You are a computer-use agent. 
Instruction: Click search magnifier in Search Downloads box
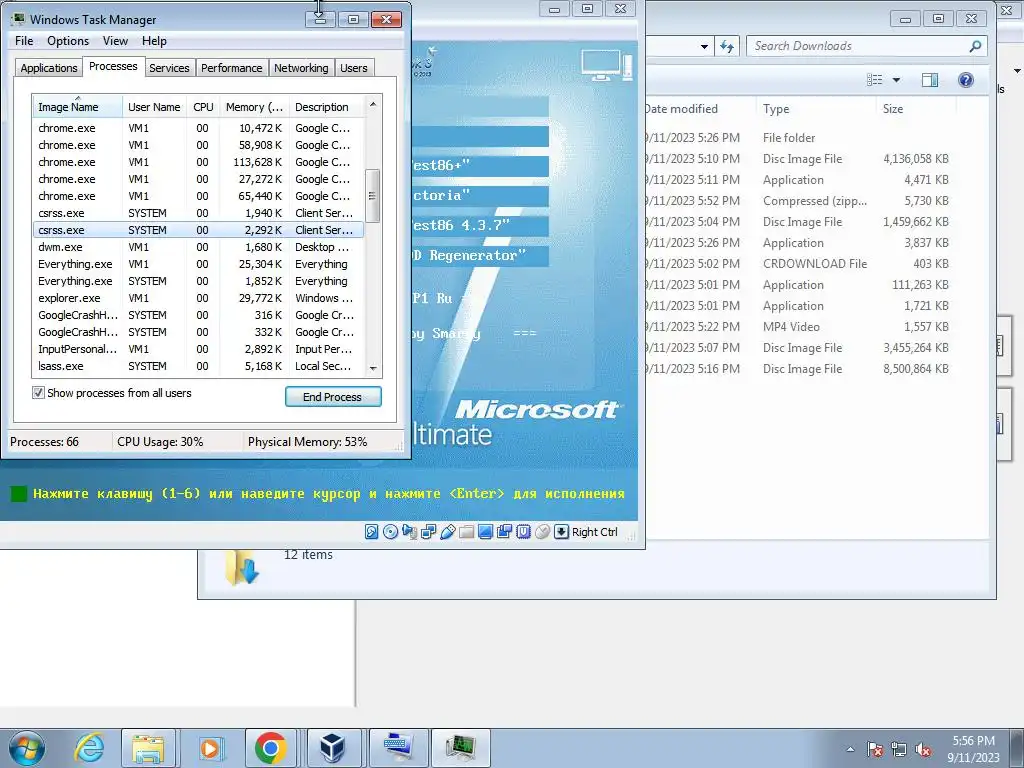point(975,46)
